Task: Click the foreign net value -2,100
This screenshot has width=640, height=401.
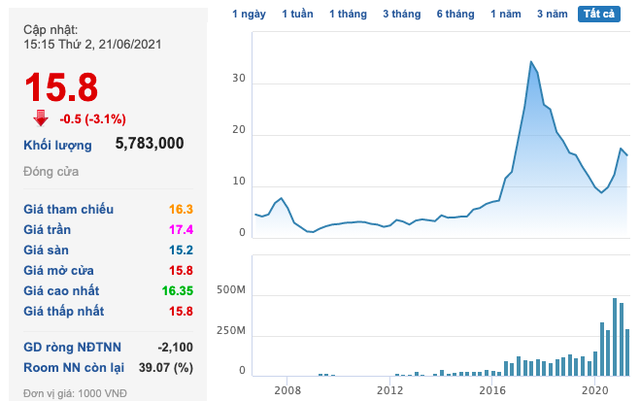Action: (175, 347)
